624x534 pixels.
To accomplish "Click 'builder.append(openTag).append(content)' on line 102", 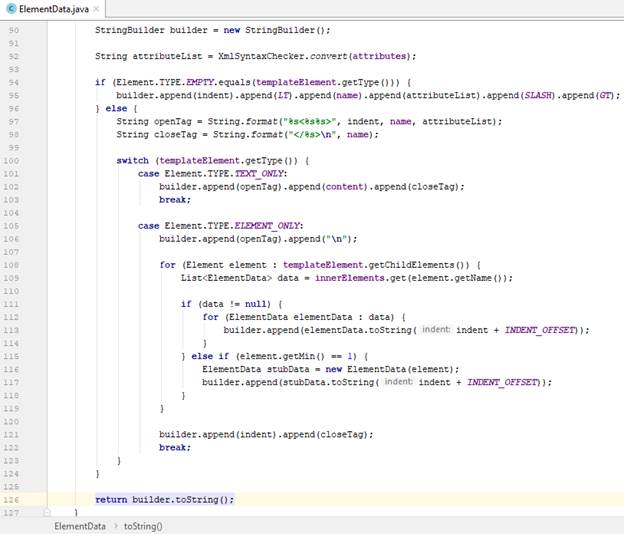I will 264,187.
